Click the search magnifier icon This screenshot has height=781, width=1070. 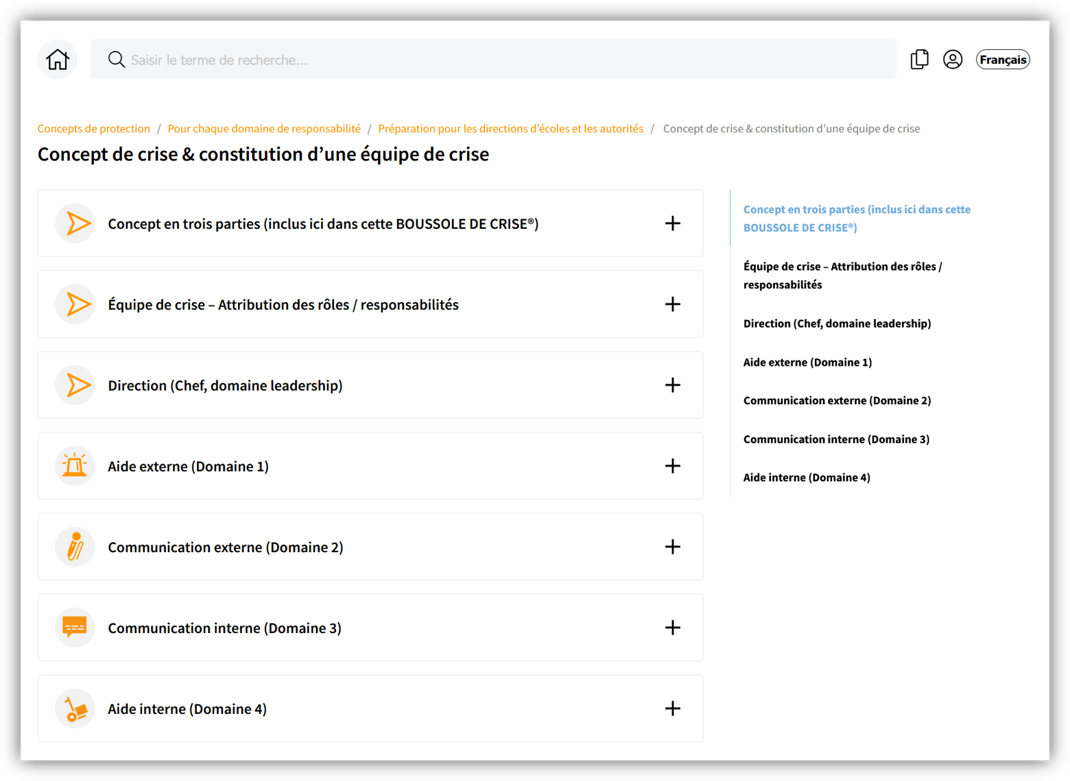[x=116, y=59]
